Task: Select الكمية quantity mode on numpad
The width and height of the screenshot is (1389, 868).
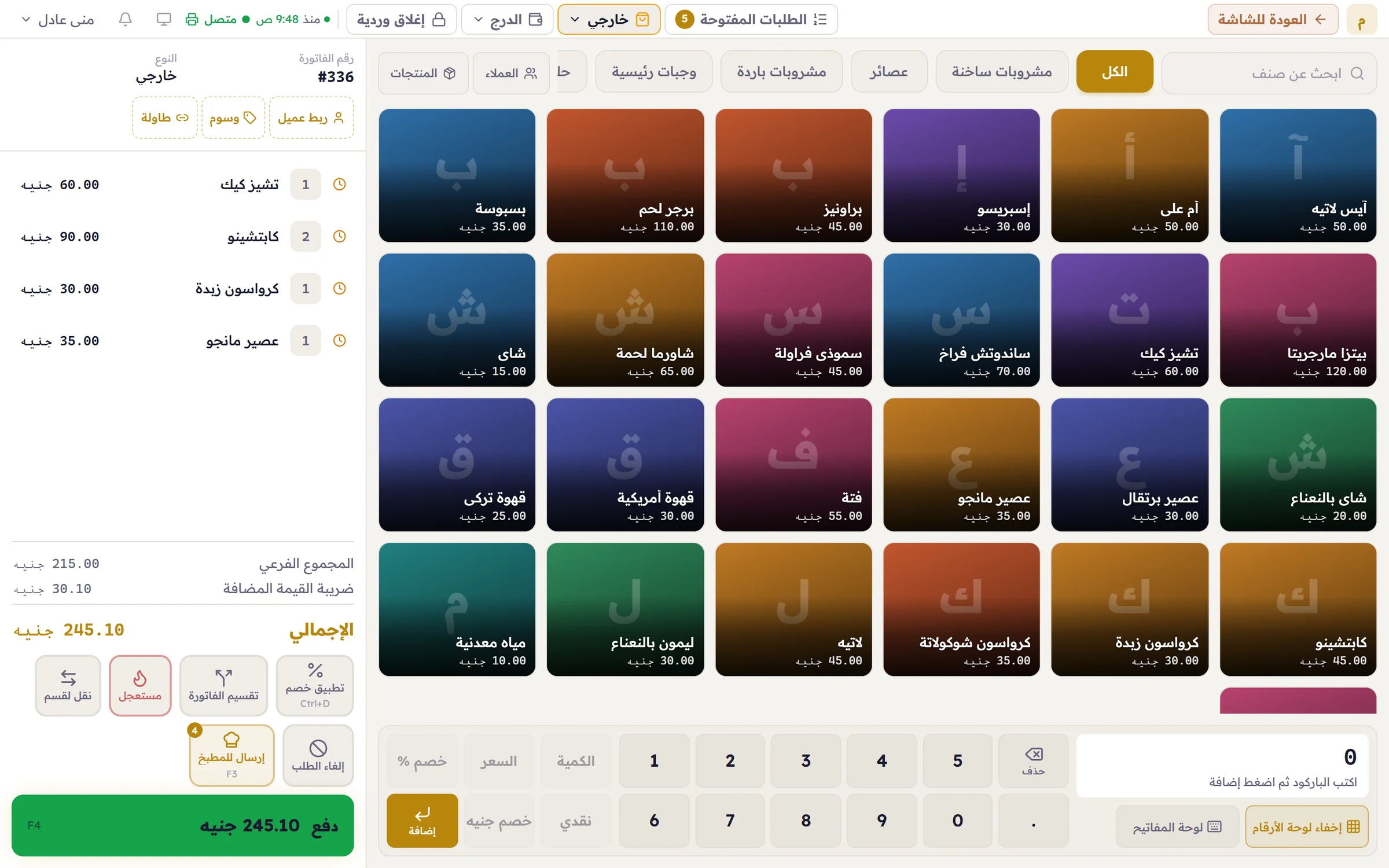Action: 576,761
